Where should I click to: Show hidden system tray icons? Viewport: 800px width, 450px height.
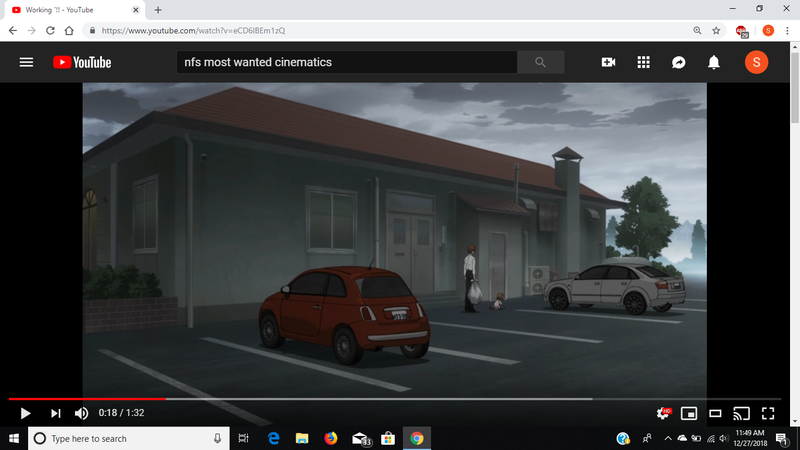668,438
